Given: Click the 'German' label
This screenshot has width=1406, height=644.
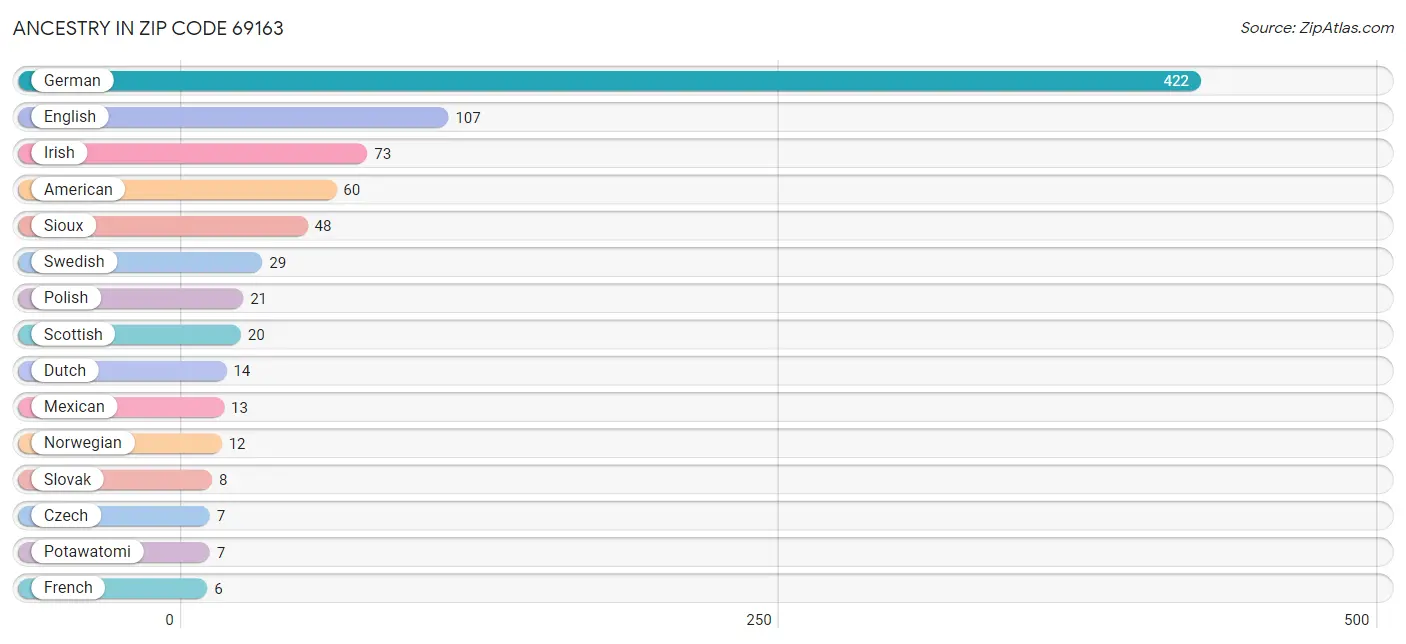Looking at the screenshot, I should pos(72,81).
